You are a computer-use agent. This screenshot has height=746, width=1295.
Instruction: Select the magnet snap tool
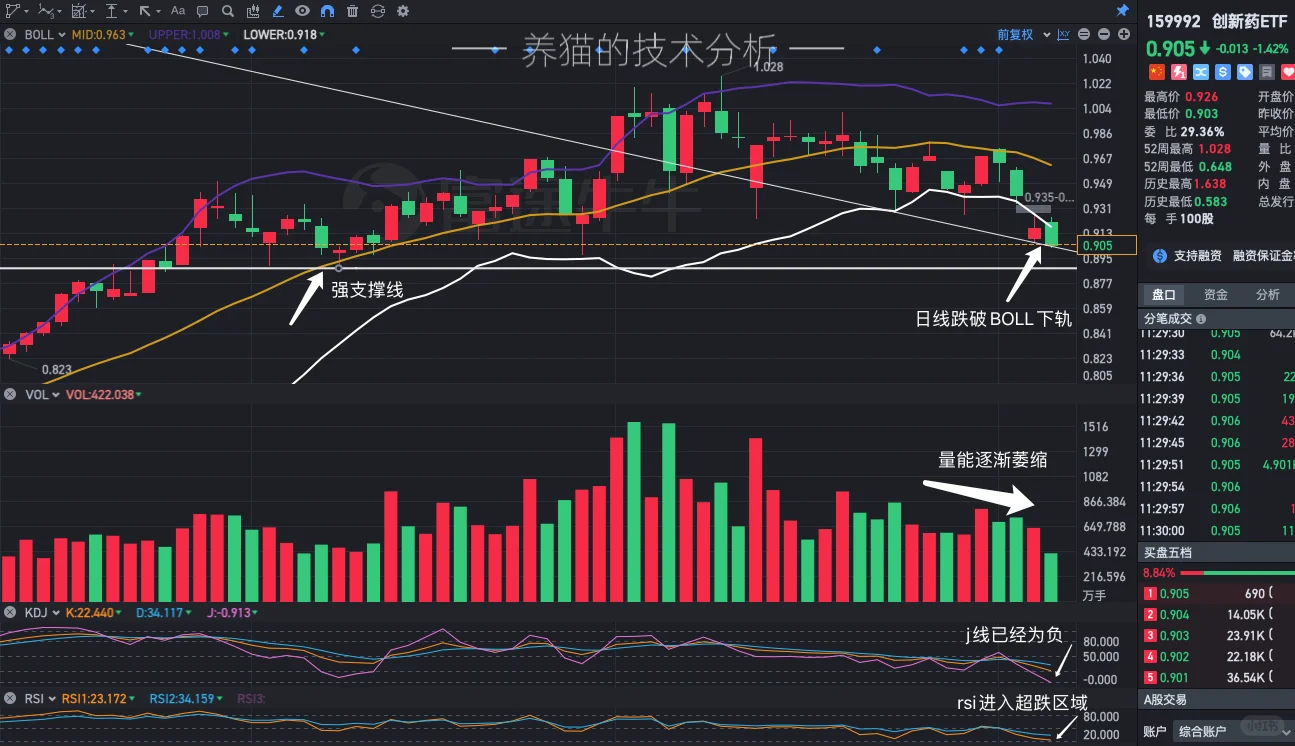click(327, 11)
